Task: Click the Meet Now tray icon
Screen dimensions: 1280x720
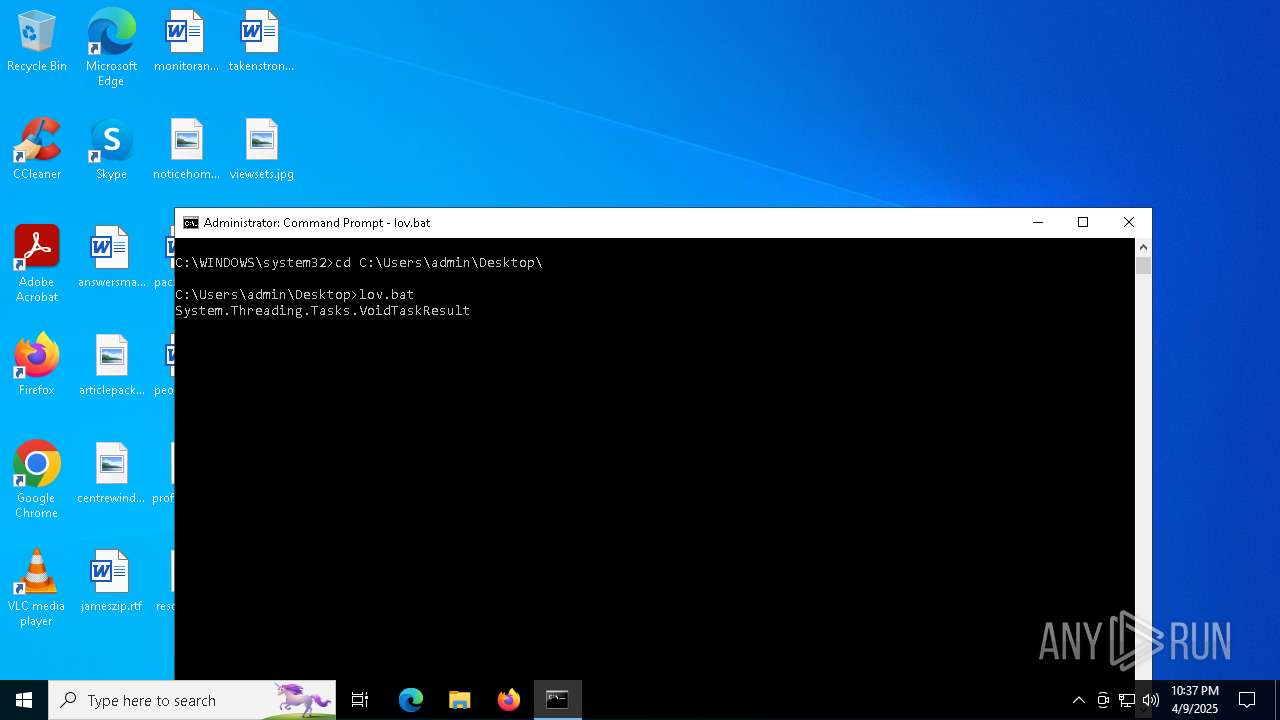Action: [1103, 700]
